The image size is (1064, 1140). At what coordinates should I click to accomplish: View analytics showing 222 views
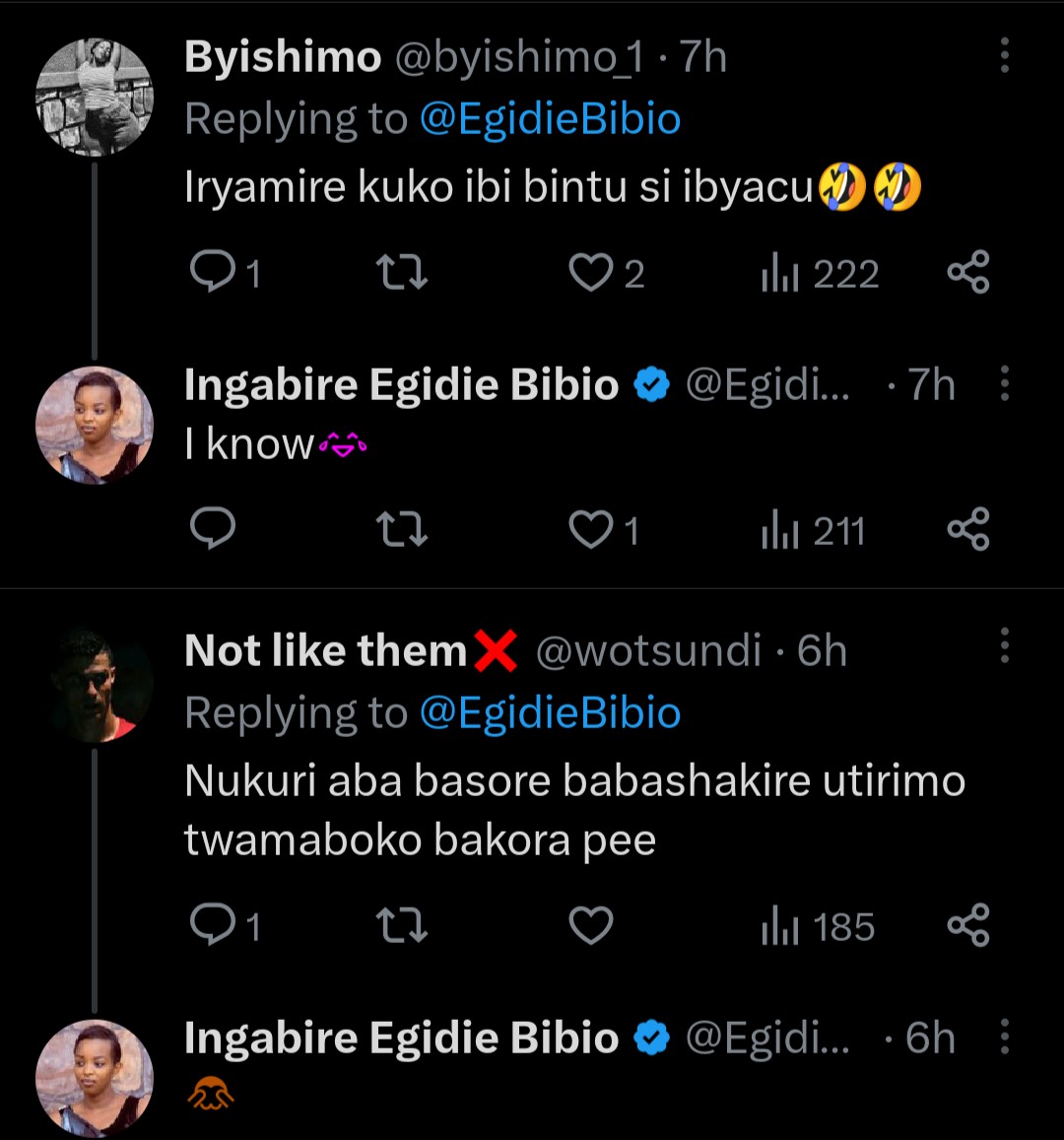coord(820,273)
